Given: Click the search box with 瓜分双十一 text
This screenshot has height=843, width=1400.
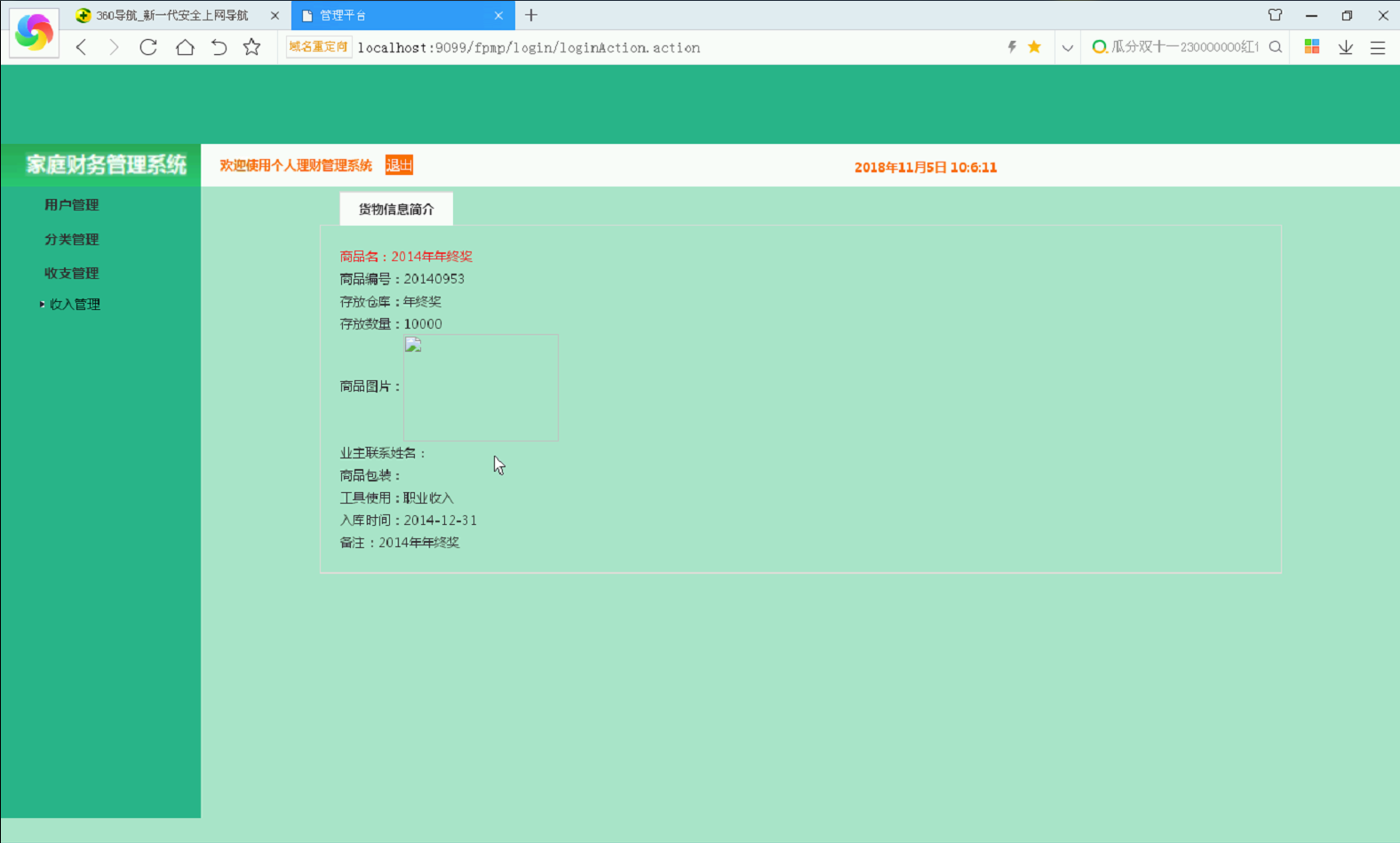Looking at the screenshot, I should tap(1185, 47).
